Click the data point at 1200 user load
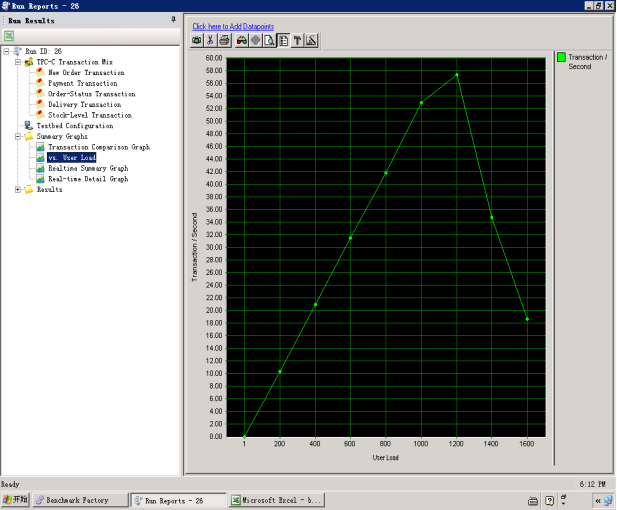 (x=456, y=74)
